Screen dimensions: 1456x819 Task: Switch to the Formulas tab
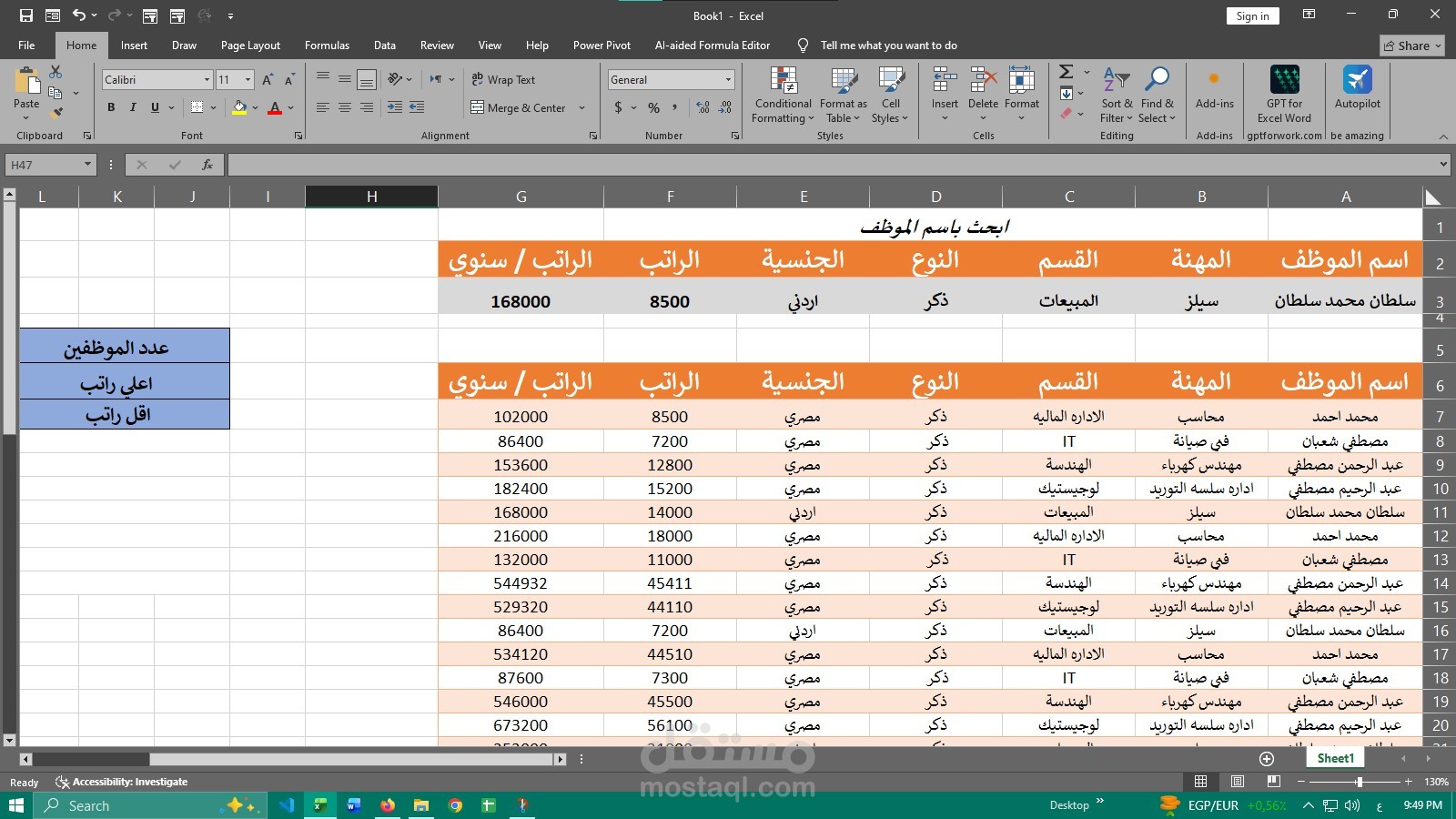(327, 45)
